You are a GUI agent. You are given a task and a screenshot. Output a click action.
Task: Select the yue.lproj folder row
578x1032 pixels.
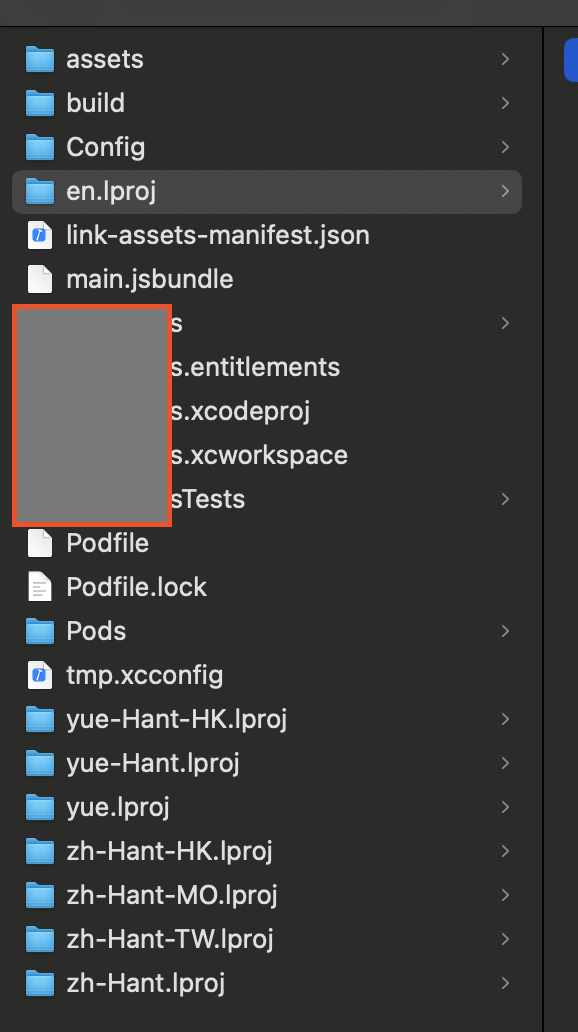(267, 808)
